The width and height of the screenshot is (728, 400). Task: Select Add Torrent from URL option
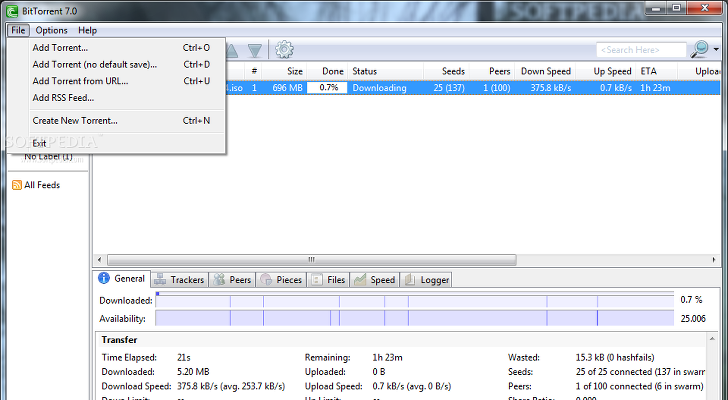[80, 81]
